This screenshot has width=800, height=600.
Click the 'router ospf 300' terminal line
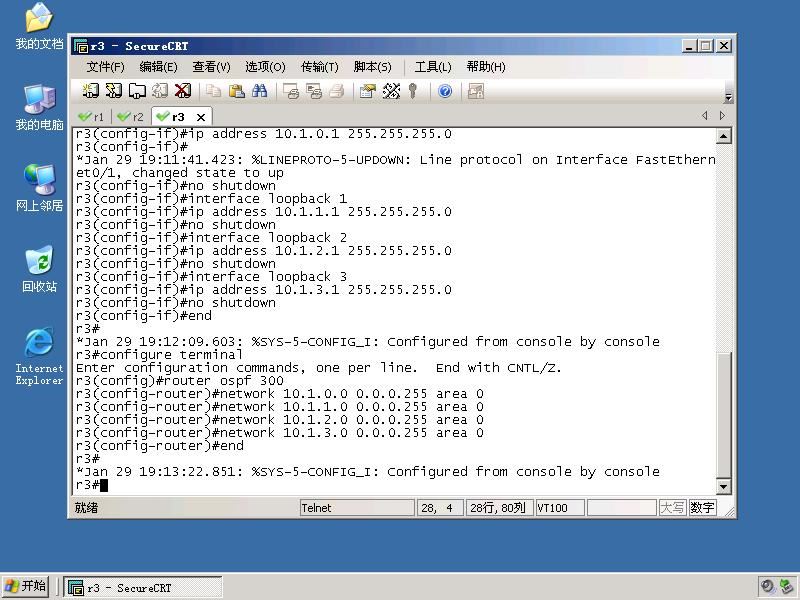coord(180,381)
